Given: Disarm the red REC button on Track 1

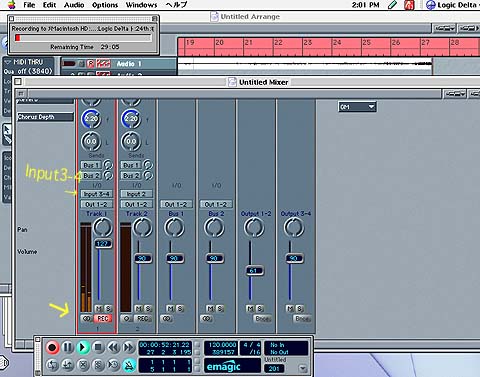Looking at the screenshot, I should tap(103, 319).
